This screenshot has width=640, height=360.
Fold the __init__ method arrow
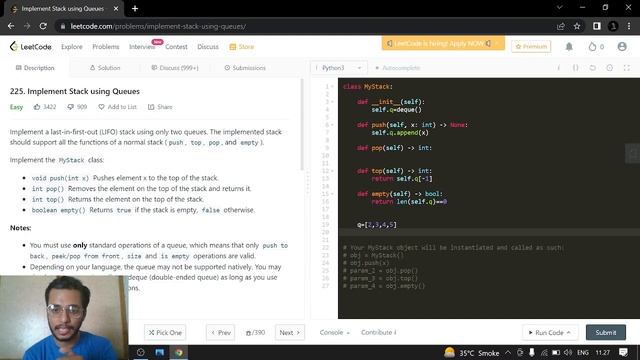332,102
